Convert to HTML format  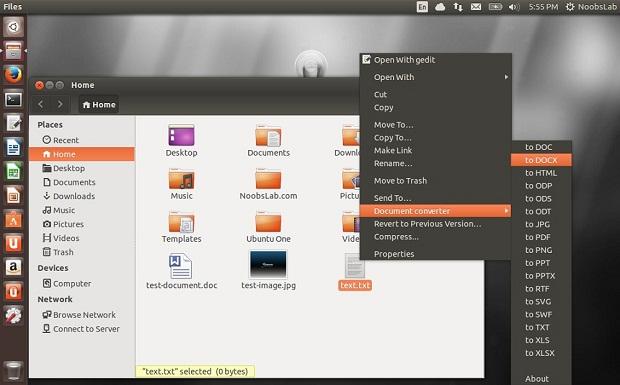(x=541, y=173)
